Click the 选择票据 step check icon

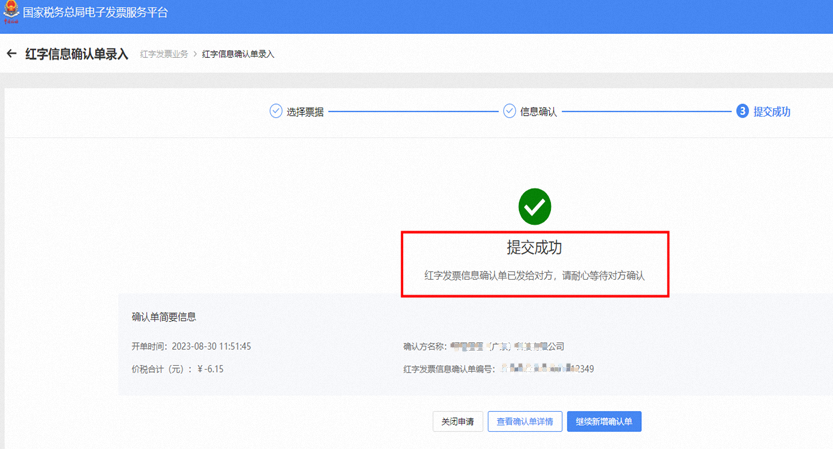276,111
